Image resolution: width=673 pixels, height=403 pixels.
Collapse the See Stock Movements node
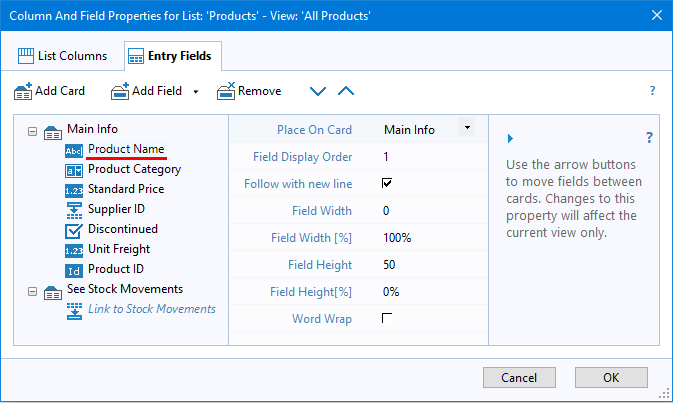33,291
